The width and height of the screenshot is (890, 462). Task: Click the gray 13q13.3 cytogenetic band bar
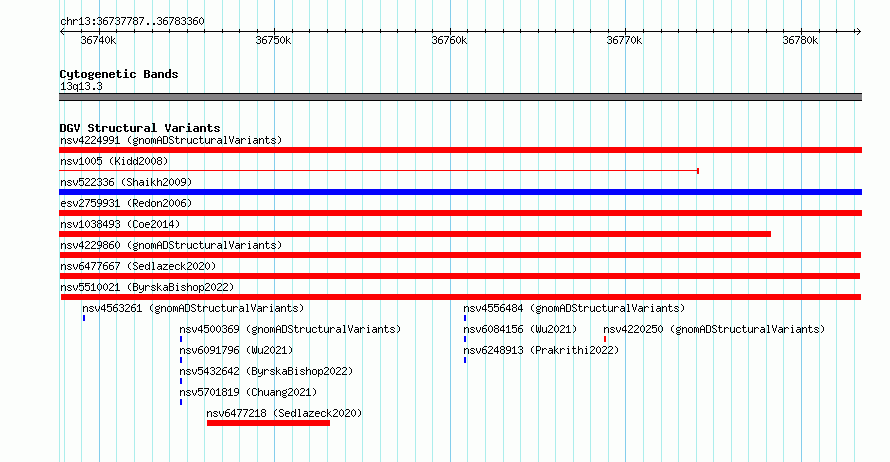460,97
